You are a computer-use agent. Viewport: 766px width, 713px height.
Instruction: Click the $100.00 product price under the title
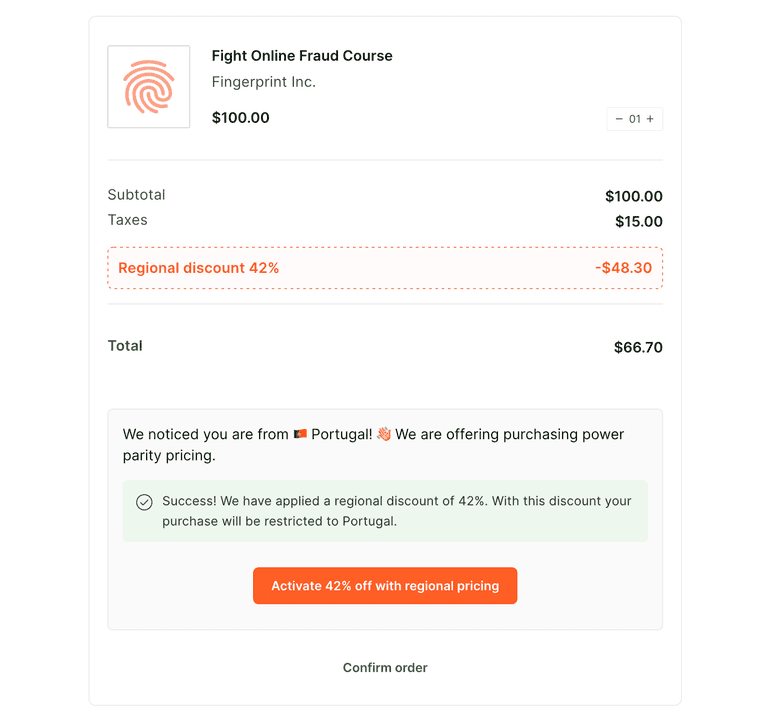241,118
